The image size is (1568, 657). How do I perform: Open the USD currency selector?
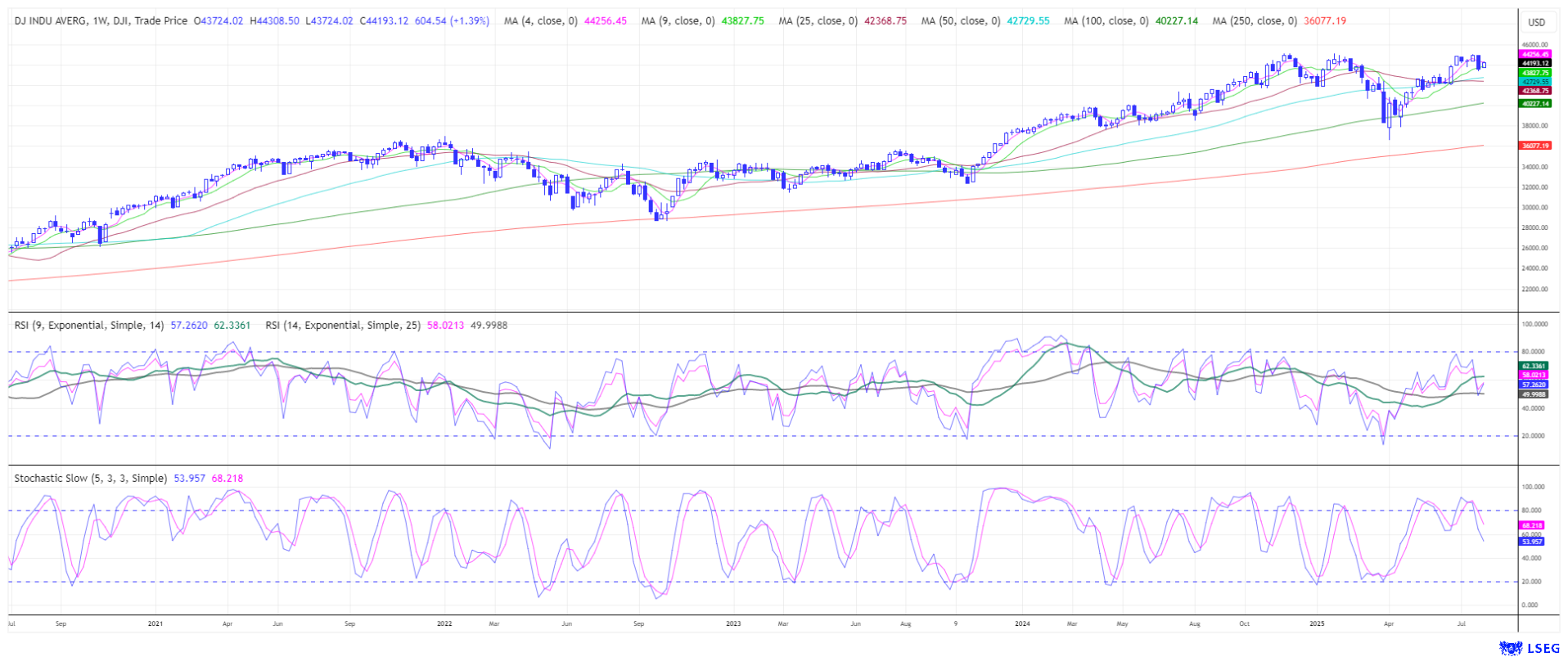[x=1537, y=22]
